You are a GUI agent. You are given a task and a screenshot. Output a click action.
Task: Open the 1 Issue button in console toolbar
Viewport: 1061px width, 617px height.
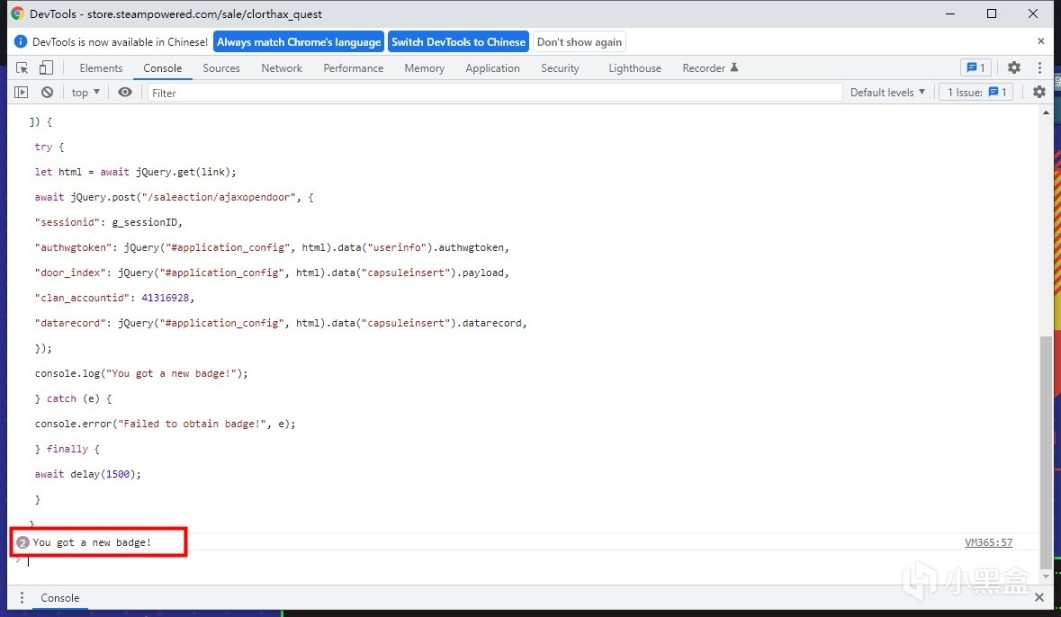[976, 92]
